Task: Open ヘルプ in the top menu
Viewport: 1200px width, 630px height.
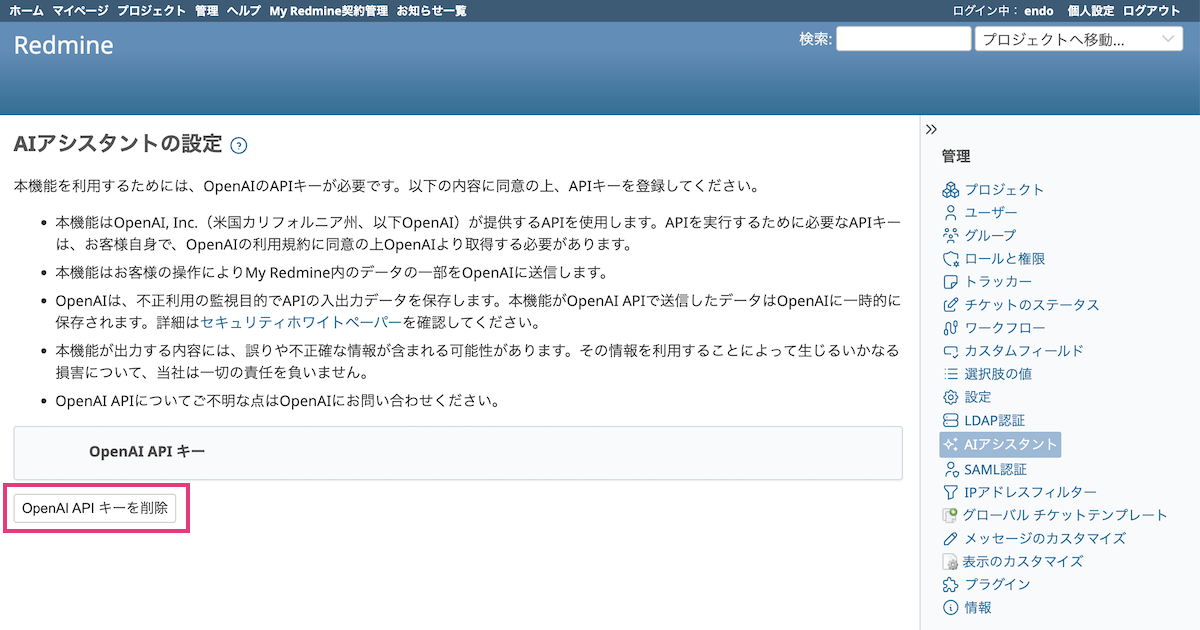Action: [x=244, y=10]
